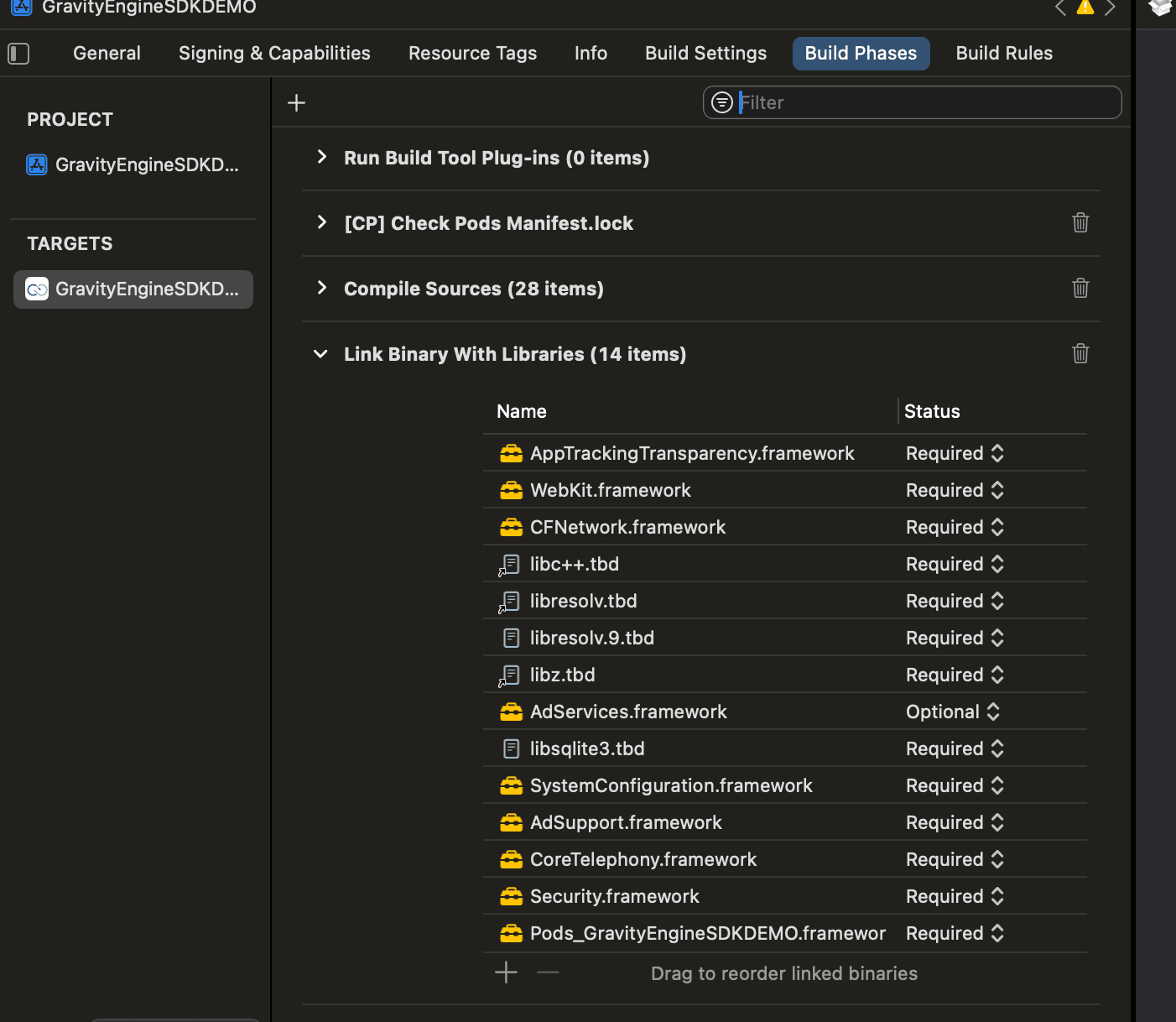The height and width of the screenshot is (1022, 1176).
Task: Open Resource Tags tab
Action: [x=472, y=54]
